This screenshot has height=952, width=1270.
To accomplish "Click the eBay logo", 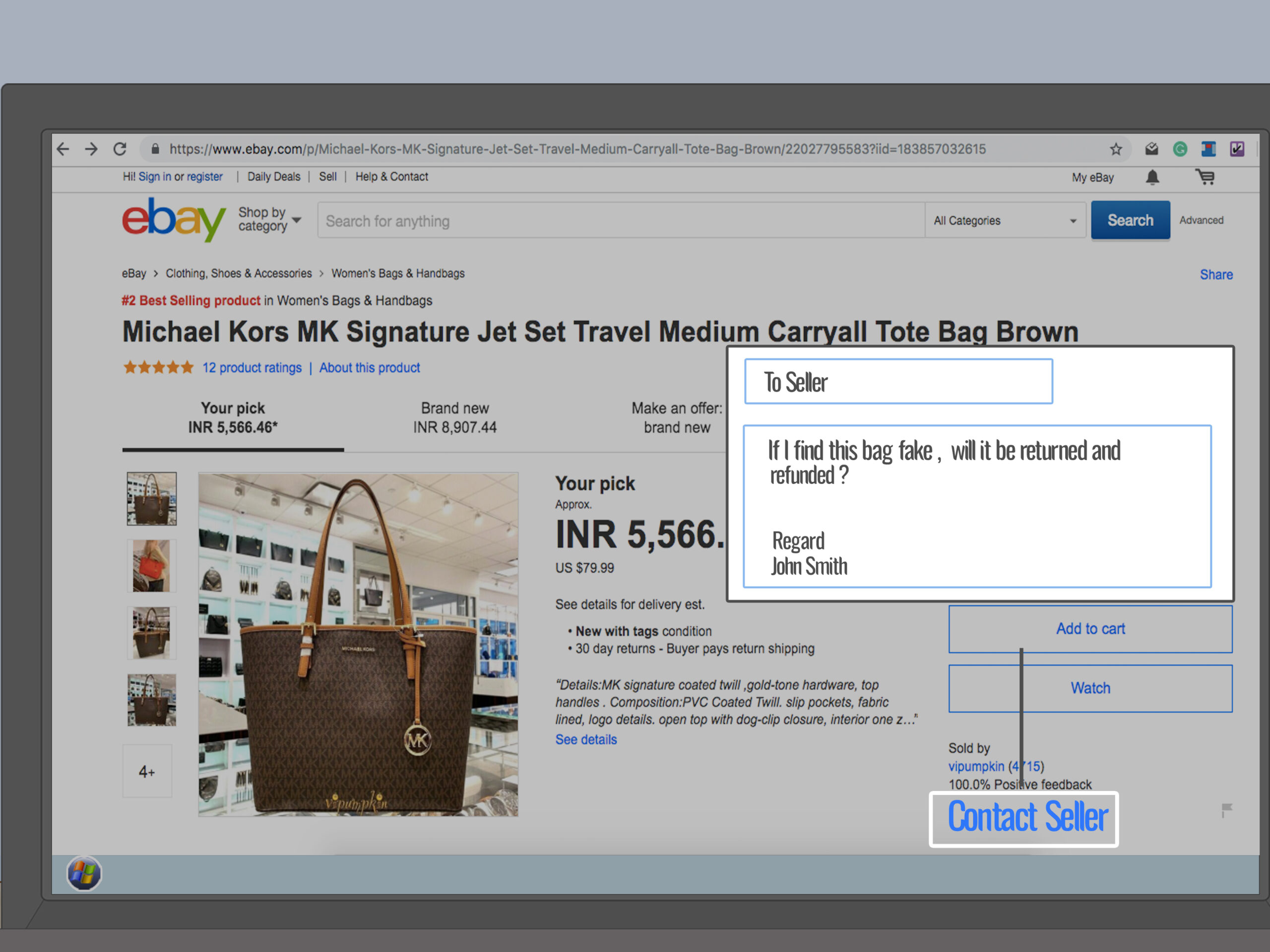I will click(x=174, y=220).
